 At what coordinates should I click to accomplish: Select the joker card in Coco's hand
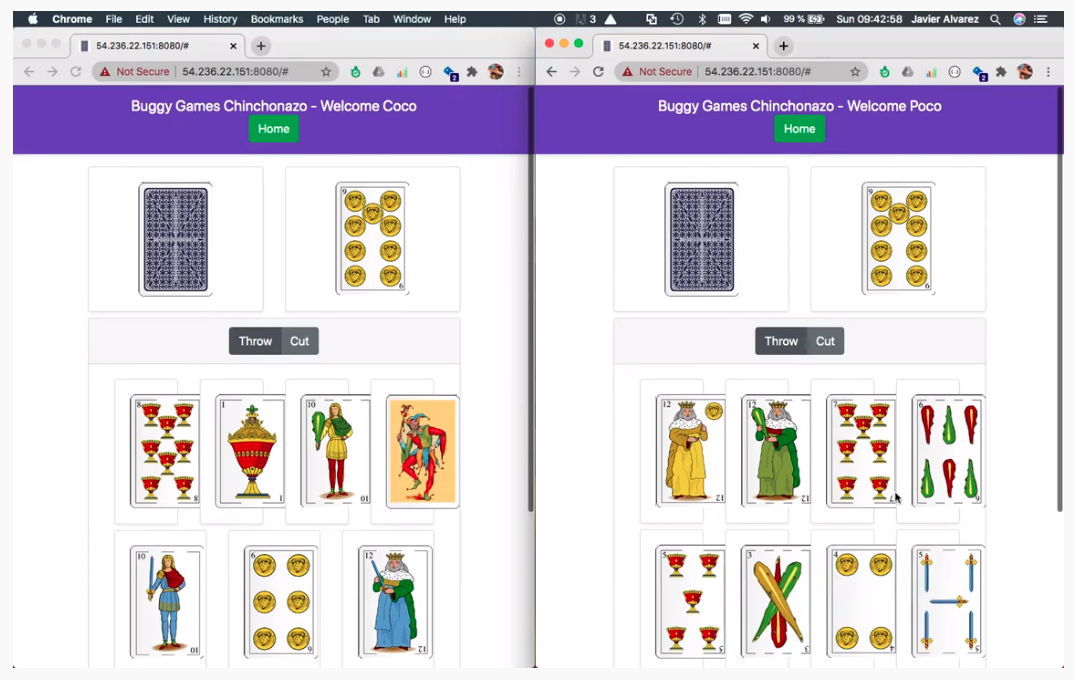(422, 452)
